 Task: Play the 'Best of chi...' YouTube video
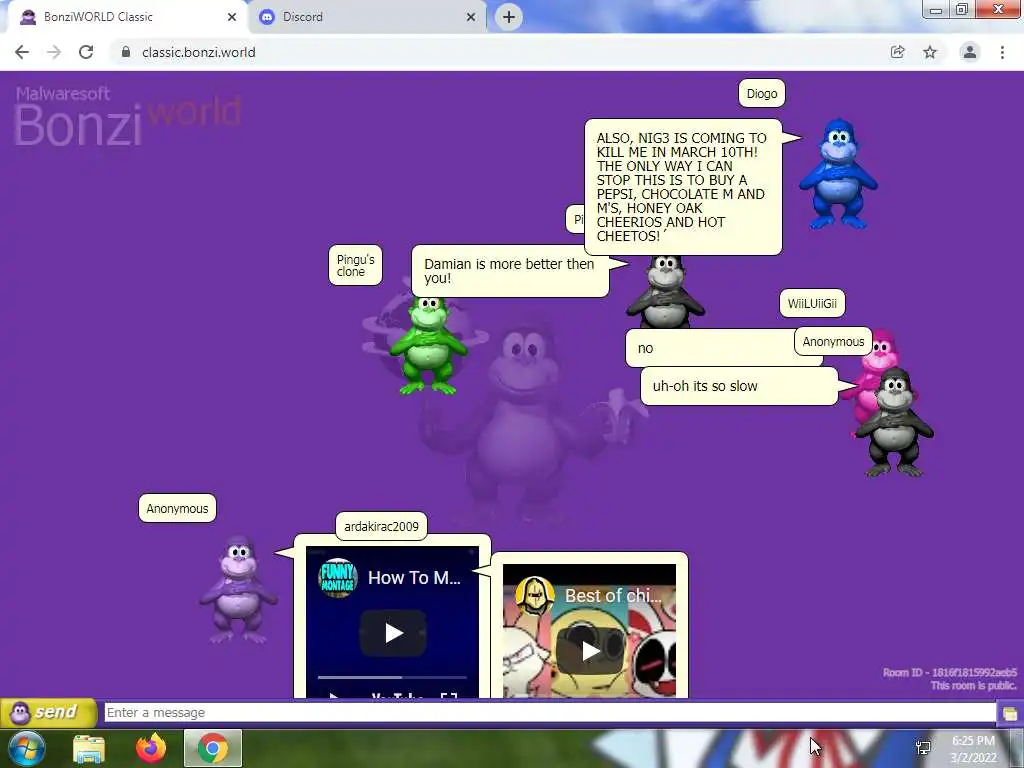pyautogui.click(x=589, y=650)
